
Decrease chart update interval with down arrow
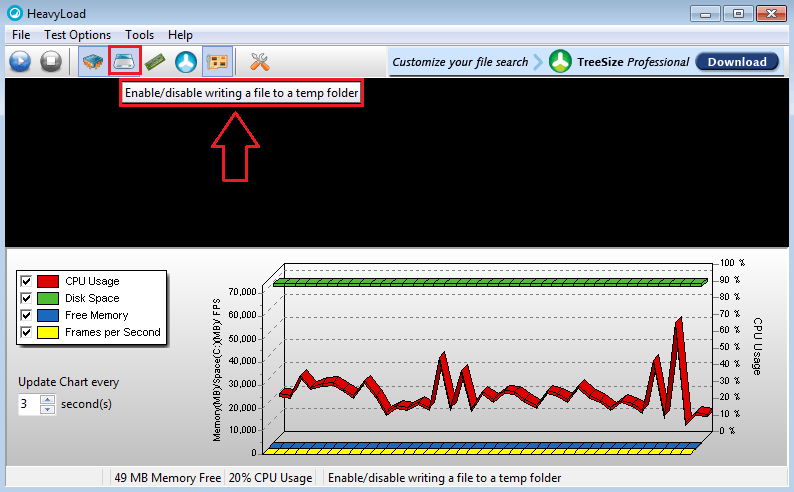coord(48,409)
